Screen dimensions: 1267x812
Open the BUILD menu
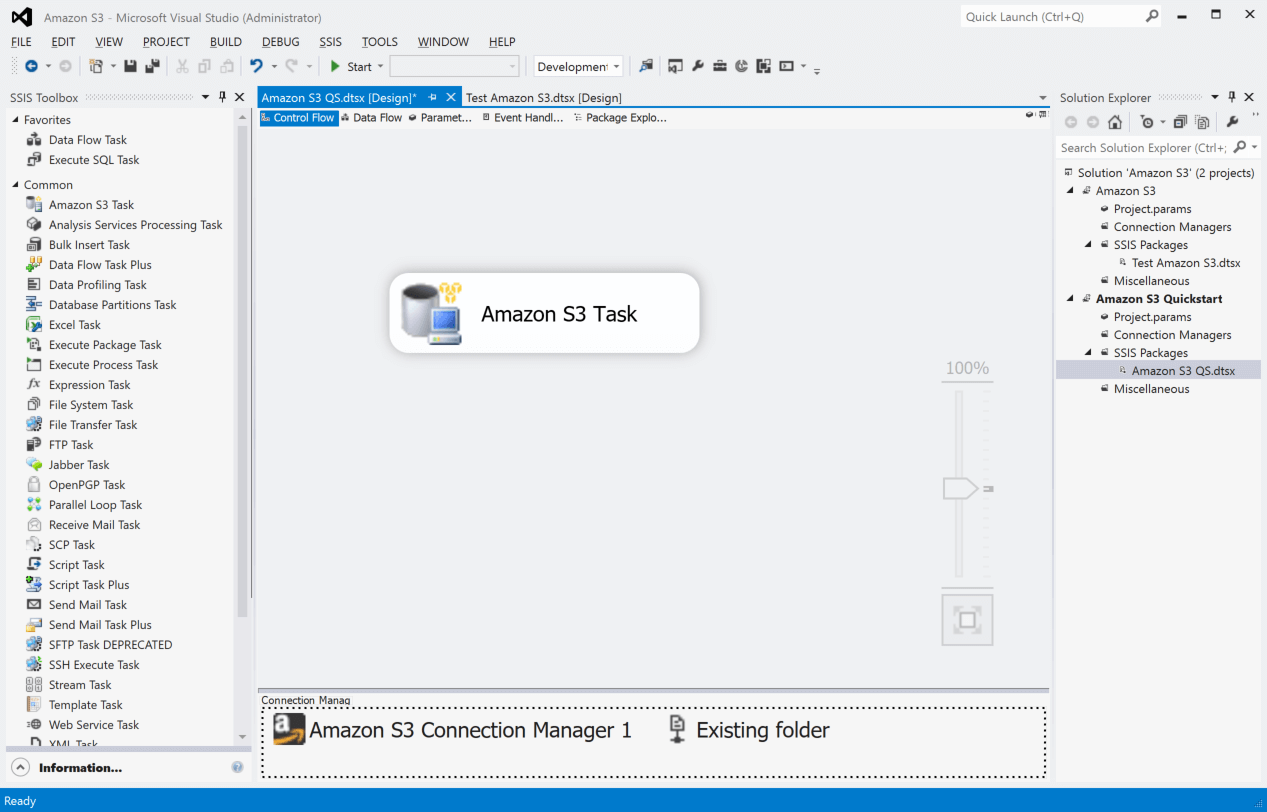pyautogui.click(x=226, y=42)
